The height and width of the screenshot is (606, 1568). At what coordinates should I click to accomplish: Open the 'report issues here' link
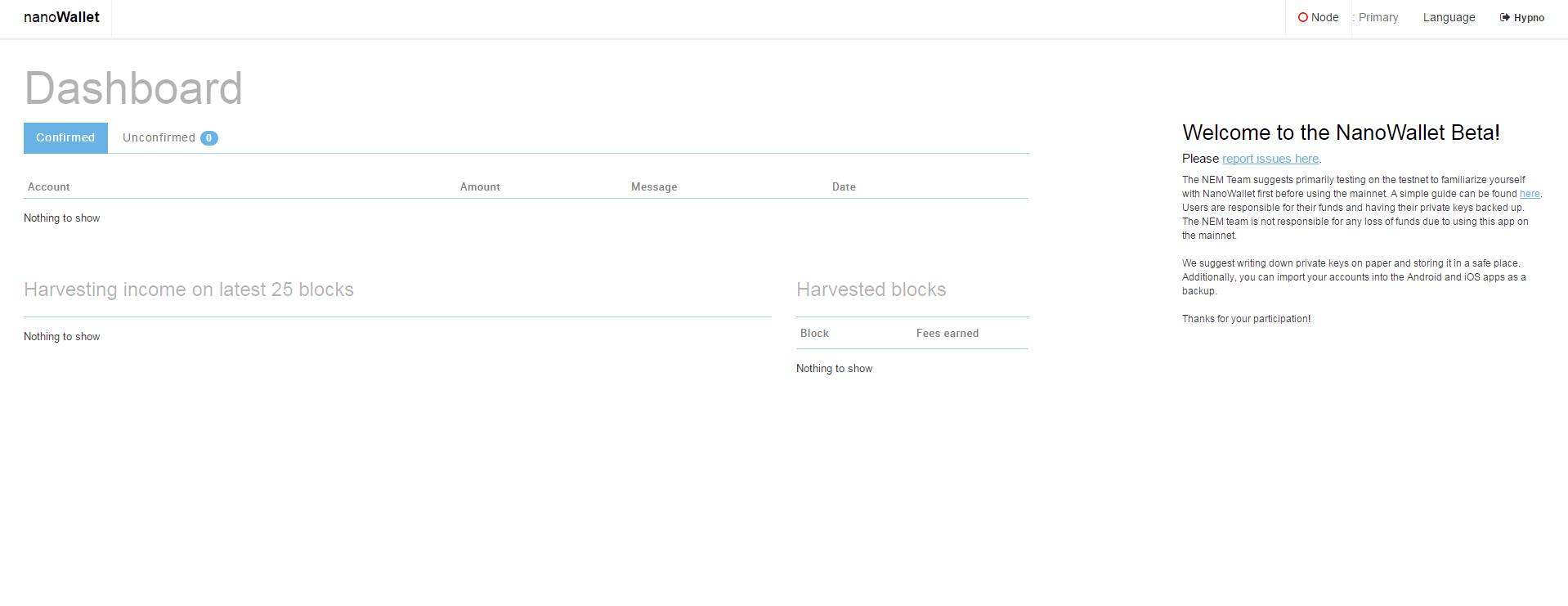1270,159
